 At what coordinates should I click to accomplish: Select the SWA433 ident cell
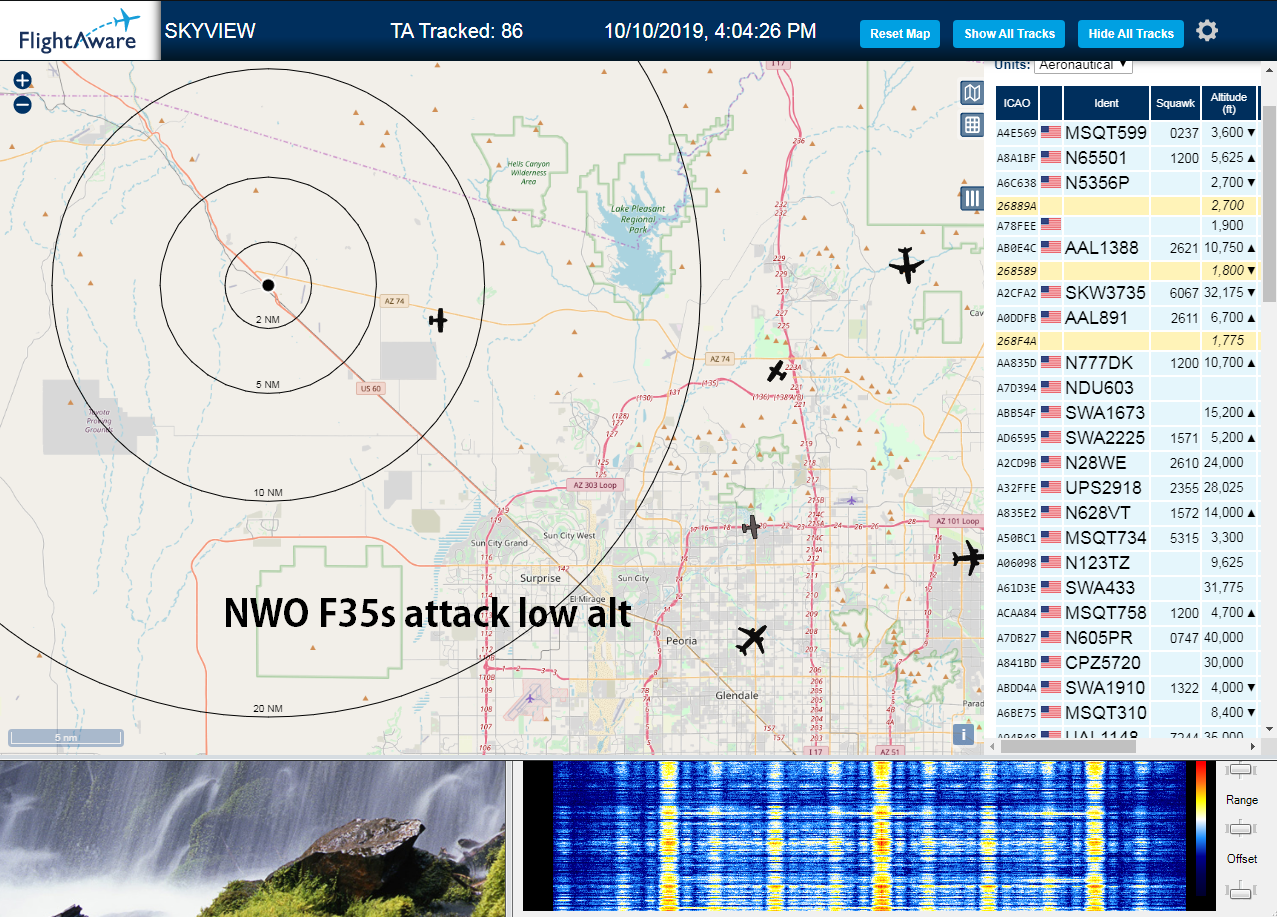(1107, 587)
